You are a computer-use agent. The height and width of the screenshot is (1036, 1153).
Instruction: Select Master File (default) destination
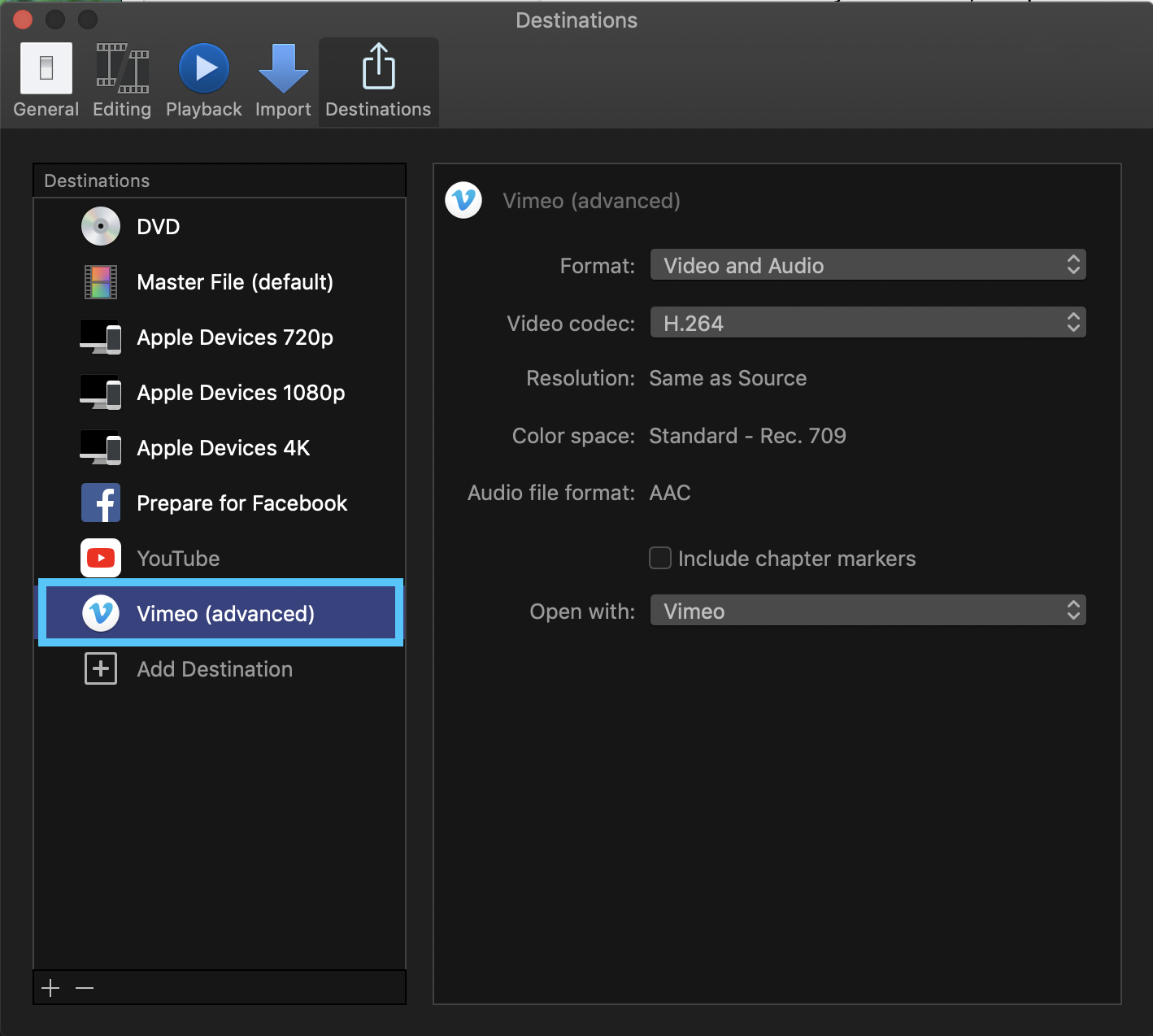pos(234,282)
